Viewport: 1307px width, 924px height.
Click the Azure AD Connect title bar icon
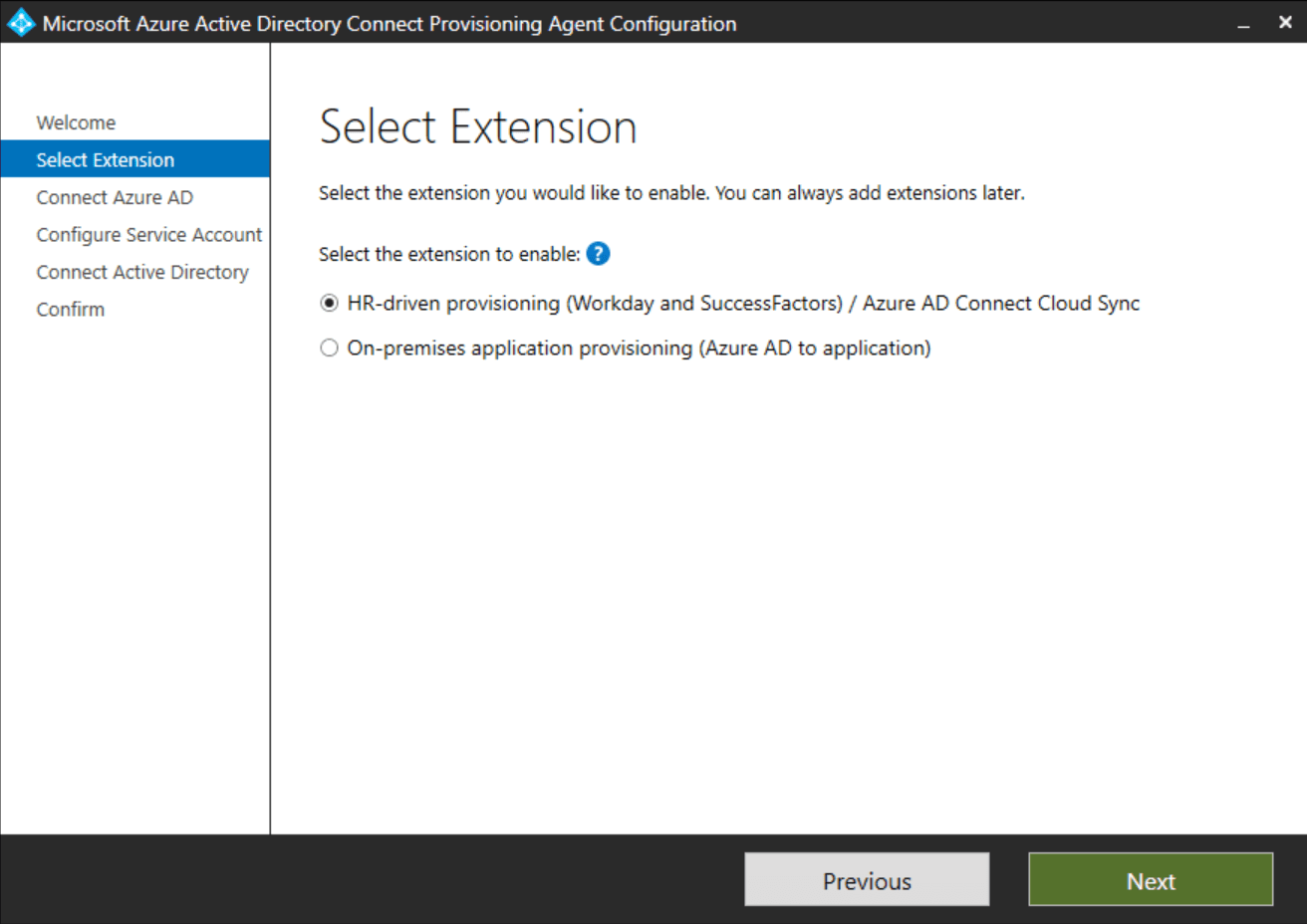20,22
